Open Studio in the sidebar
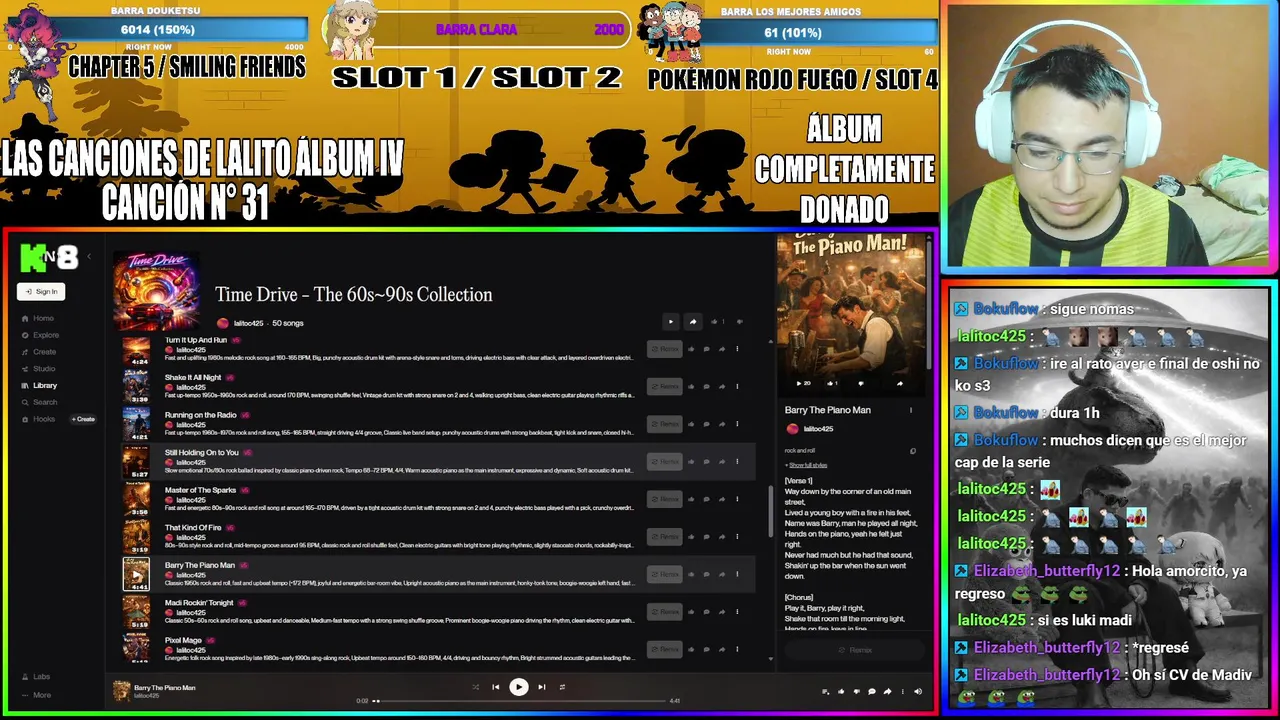 [38, 369]
